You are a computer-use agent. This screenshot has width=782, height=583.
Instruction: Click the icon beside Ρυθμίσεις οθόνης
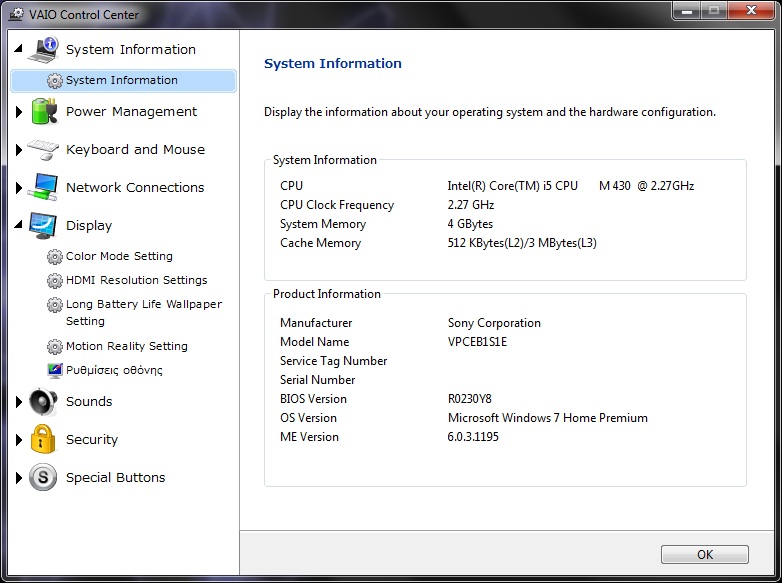click(55, 370)
